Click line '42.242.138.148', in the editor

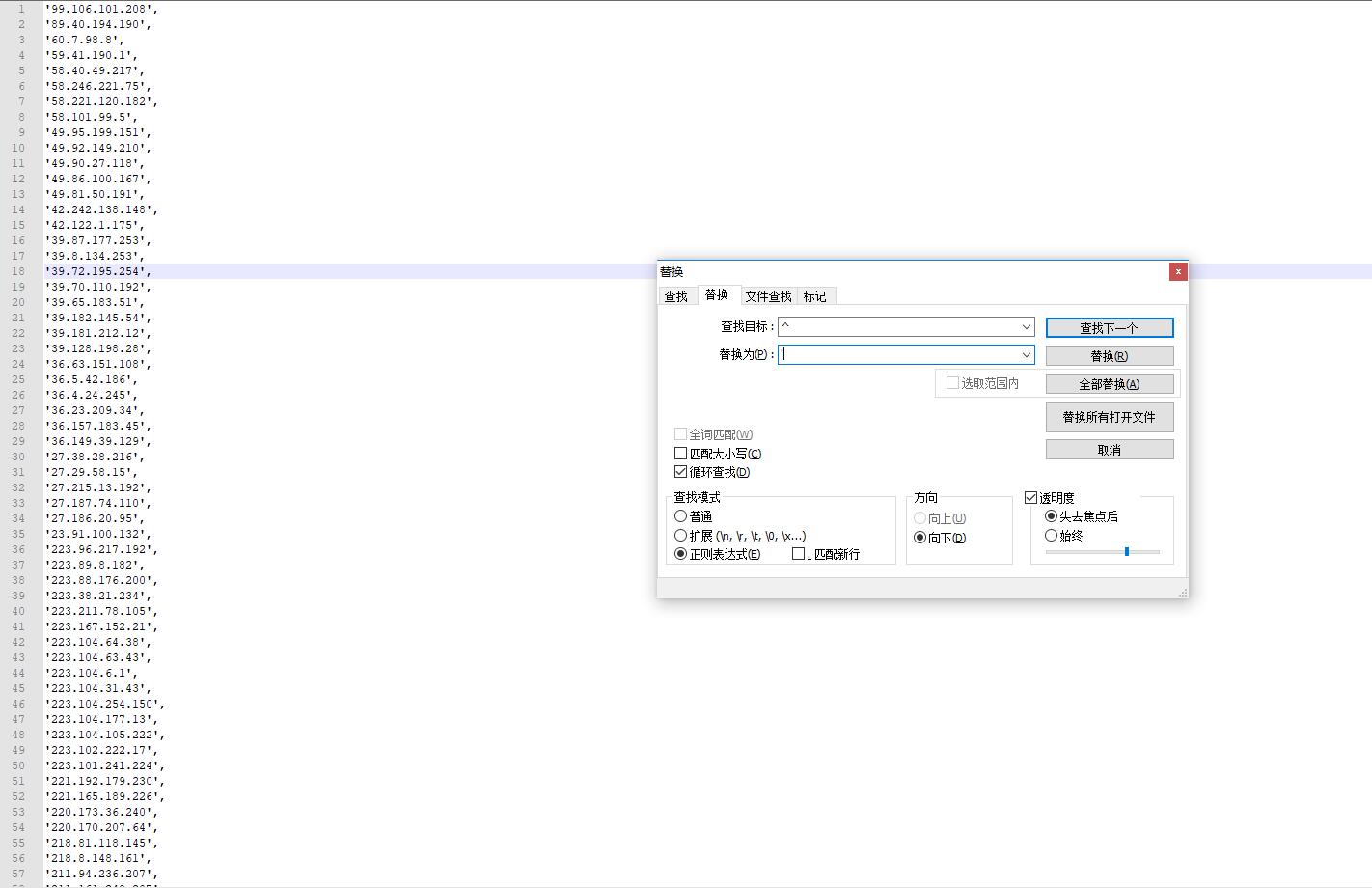pyautogui.click(x=102, y=209)
